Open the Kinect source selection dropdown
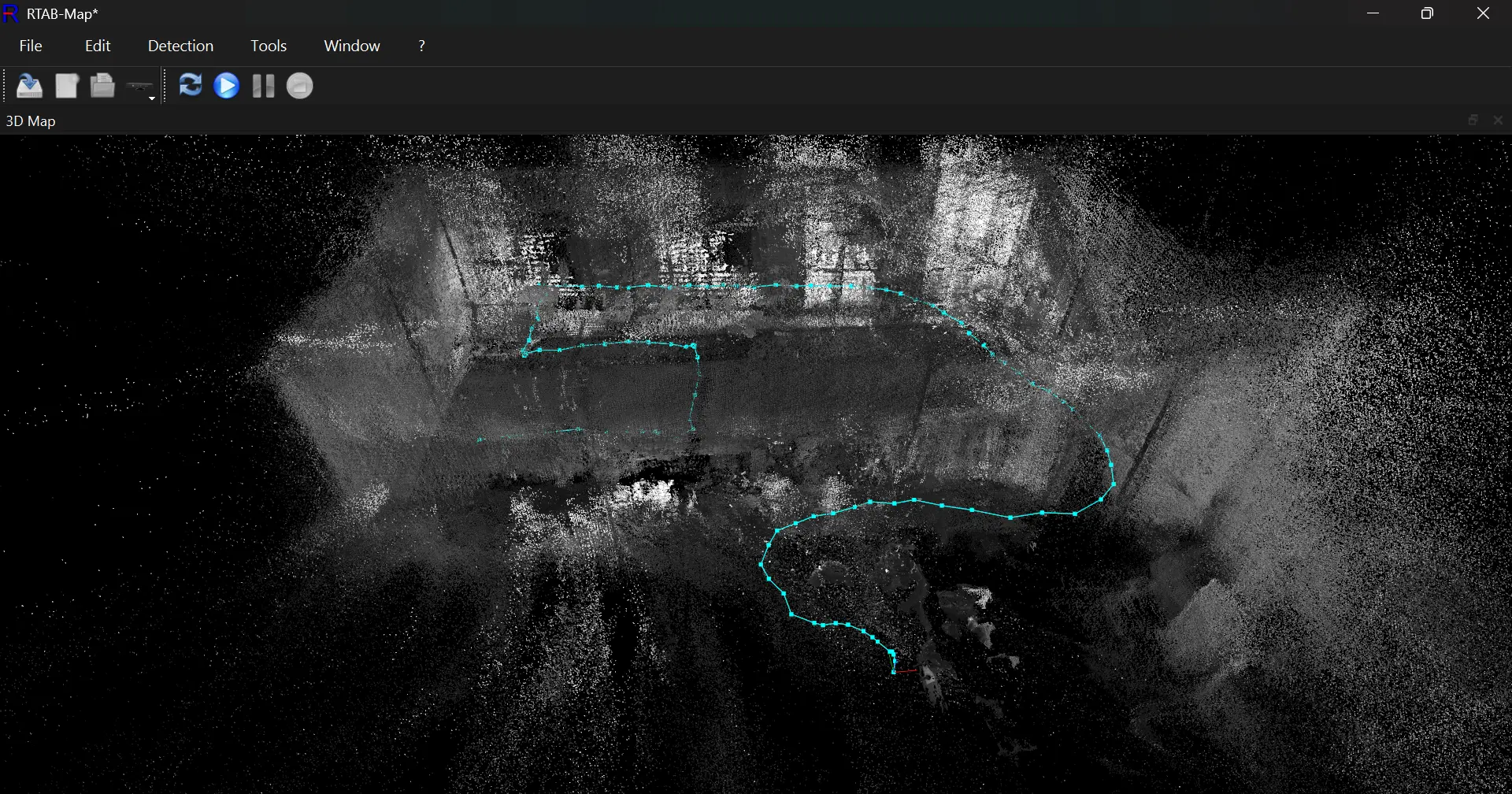This screenshot has height=794, width=1512. coord(142,87)
